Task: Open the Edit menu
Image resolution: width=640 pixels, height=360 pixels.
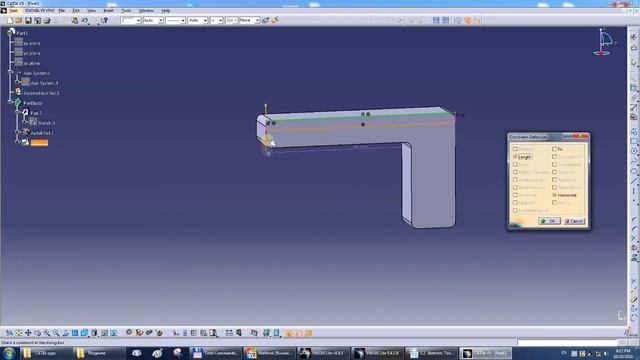Action: [x=76, y=11]
